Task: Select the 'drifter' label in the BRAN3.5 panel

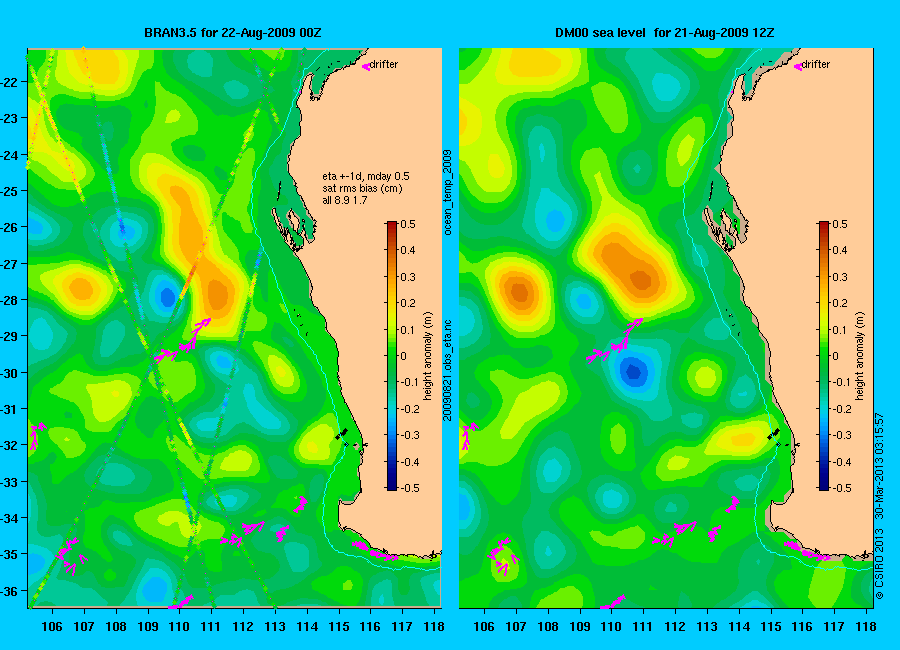Action: pos(384,64)
